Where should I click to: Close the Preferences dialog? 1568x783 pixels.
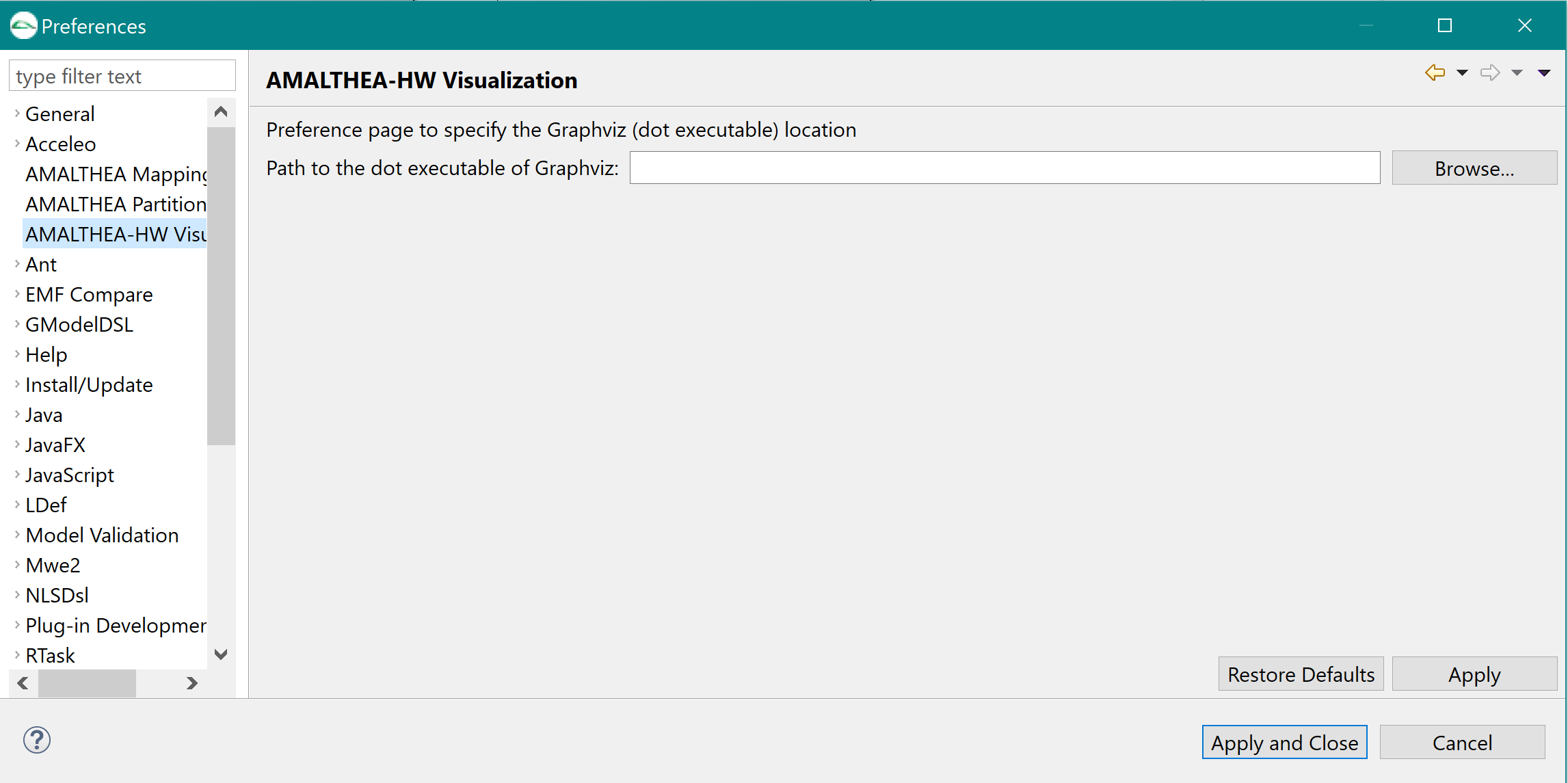1525,25
